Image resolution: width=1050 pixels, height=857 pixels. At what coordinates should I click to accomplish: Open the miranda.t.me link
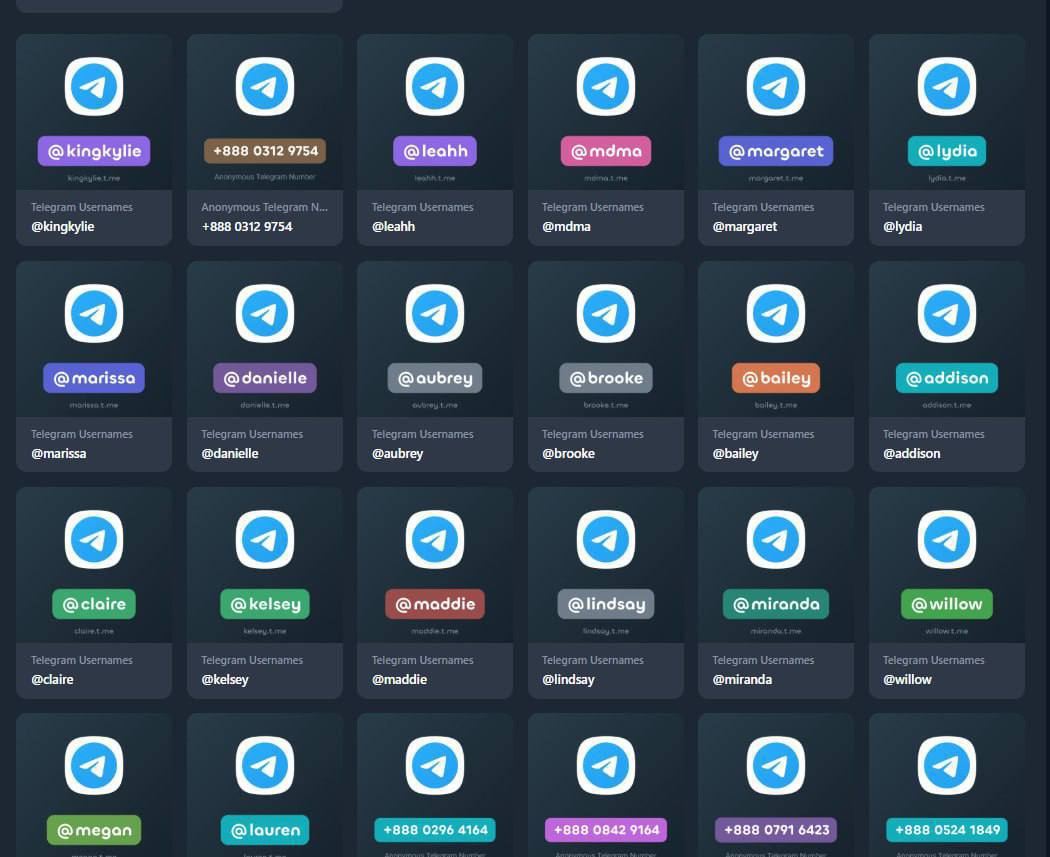775,631
